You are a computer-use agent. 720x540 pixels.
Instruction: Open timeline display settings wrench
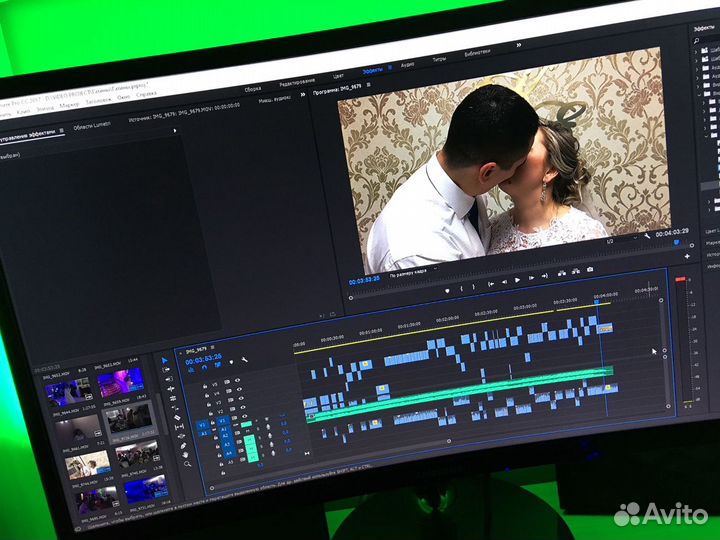click(x=244, y=360)
